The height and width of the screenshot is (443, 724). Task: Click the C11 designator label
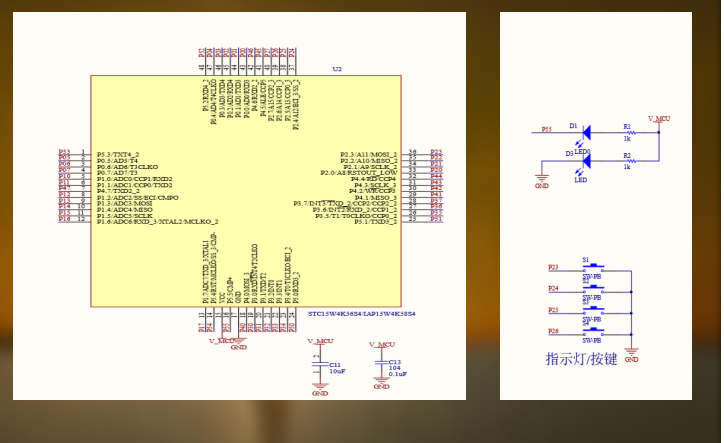[x=335, y=365]
